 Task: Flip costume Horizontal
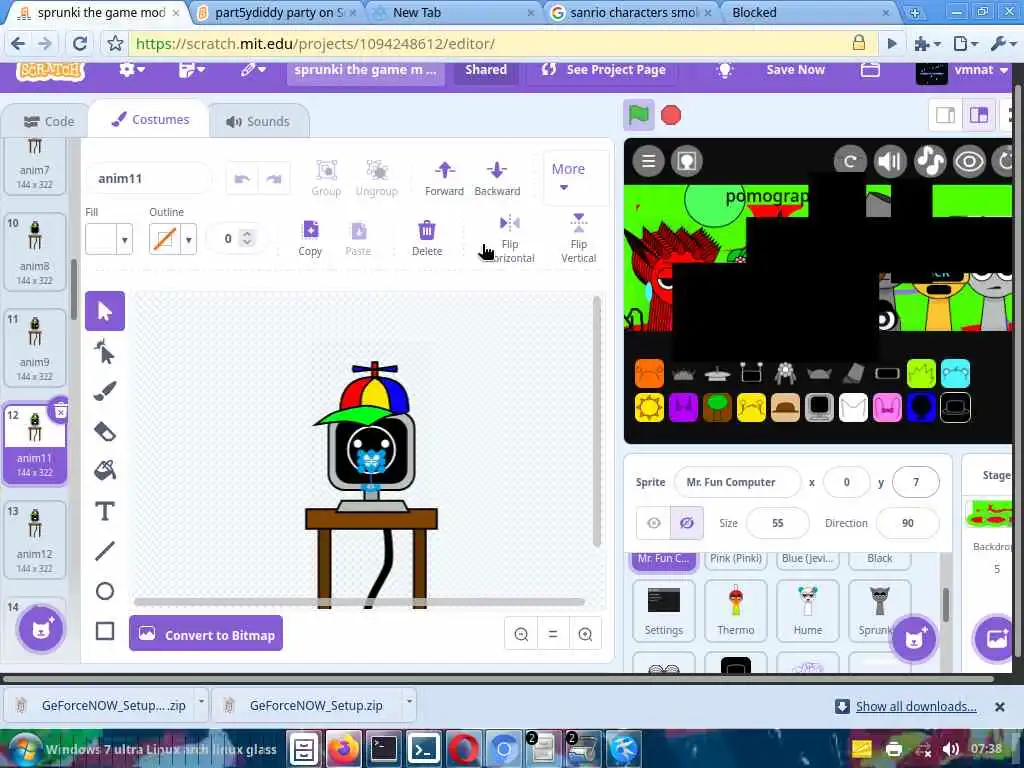509,239
